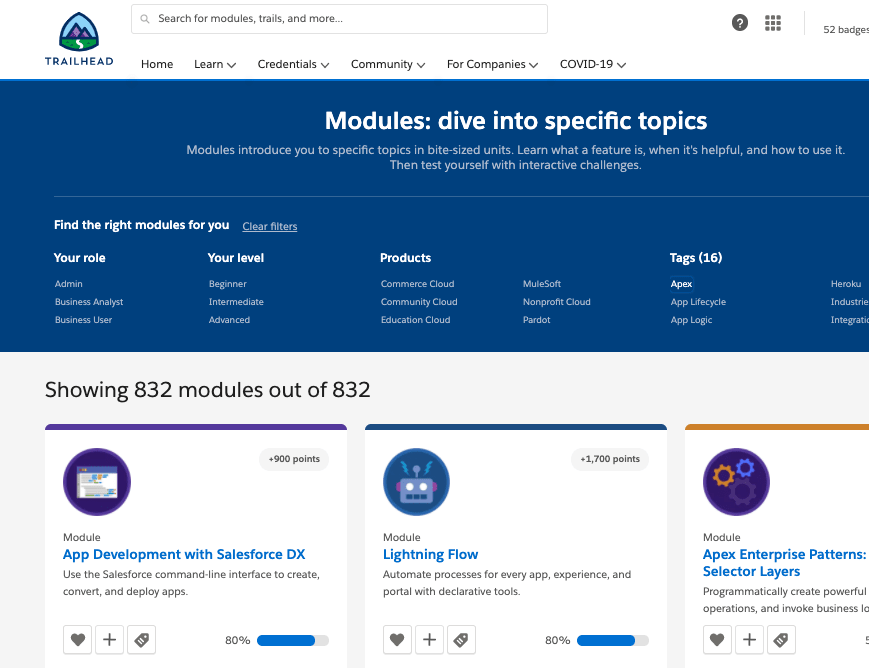Image resolution: width=869 pixels, height=668 pixels.
Task: Filter by Business User role
Action: (84, 320)
